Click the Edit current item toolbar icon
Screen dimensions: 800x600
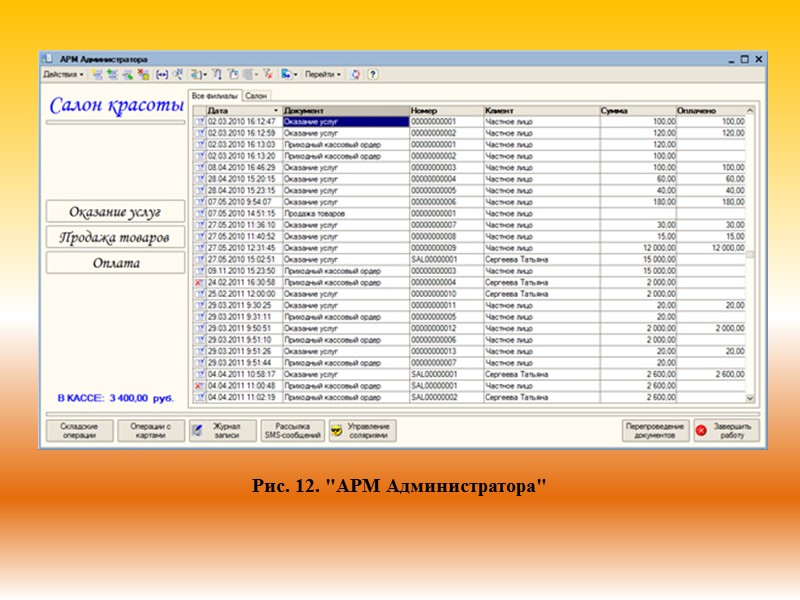pyautogui.click(x=128, y=74)
